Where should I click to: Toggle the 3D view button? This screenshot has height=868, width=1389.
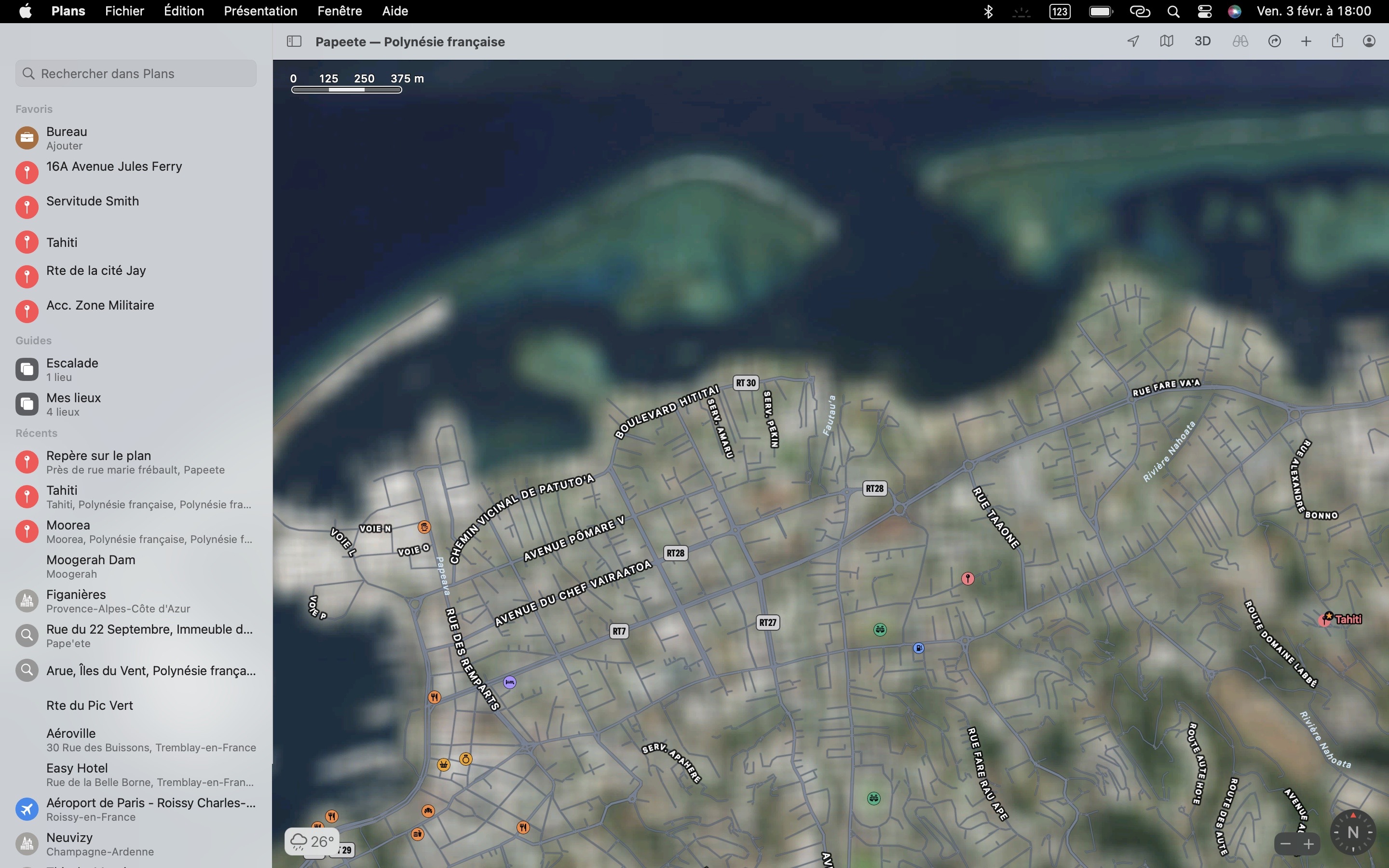click(1202, 41)
